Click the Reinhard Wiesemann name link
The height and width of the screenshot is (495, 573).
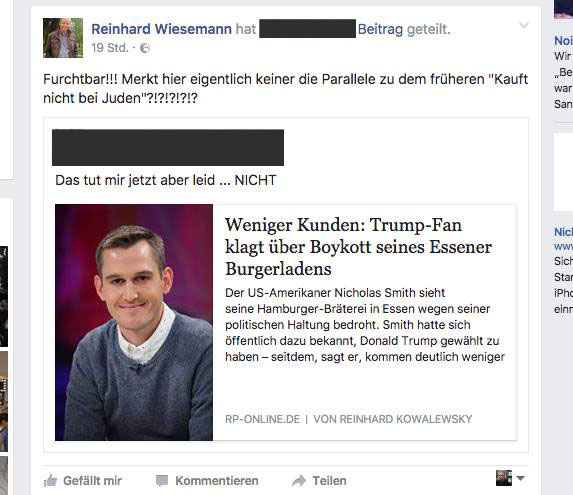tap(161, 29)
